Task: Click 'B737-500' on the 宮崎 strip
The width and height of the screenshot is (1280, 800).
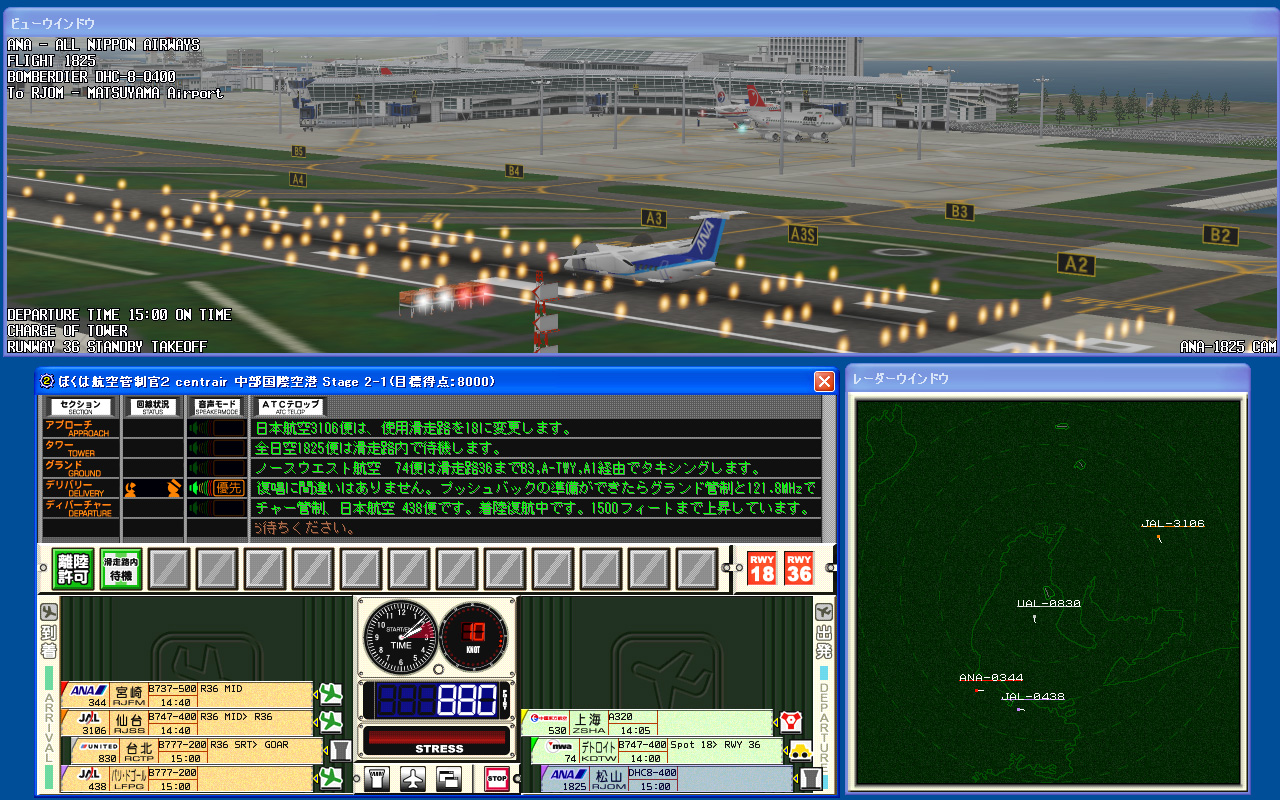Action: [x=173, y=689]
